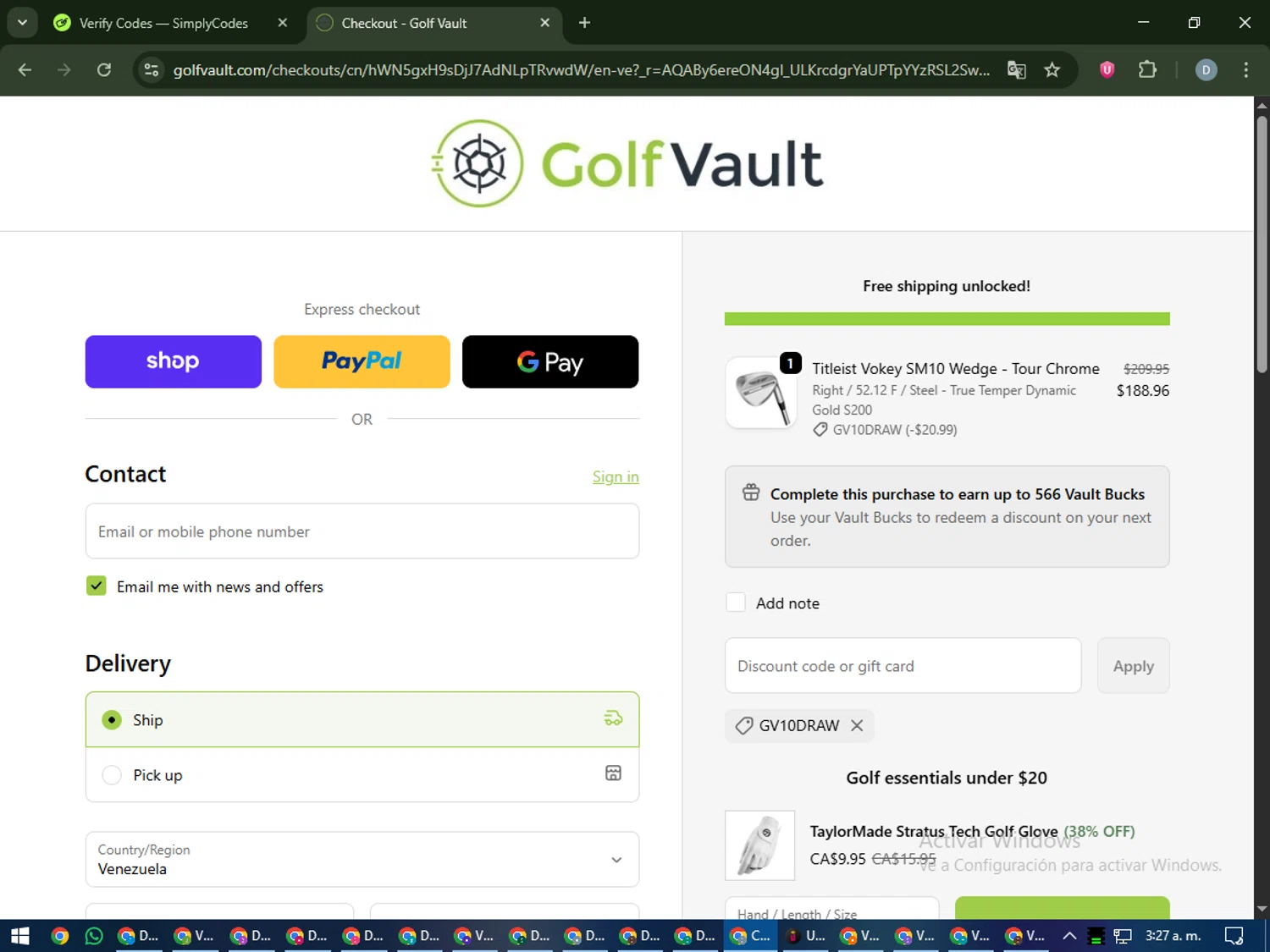
Task: Click the Sign in link
Action: point(616,476)
